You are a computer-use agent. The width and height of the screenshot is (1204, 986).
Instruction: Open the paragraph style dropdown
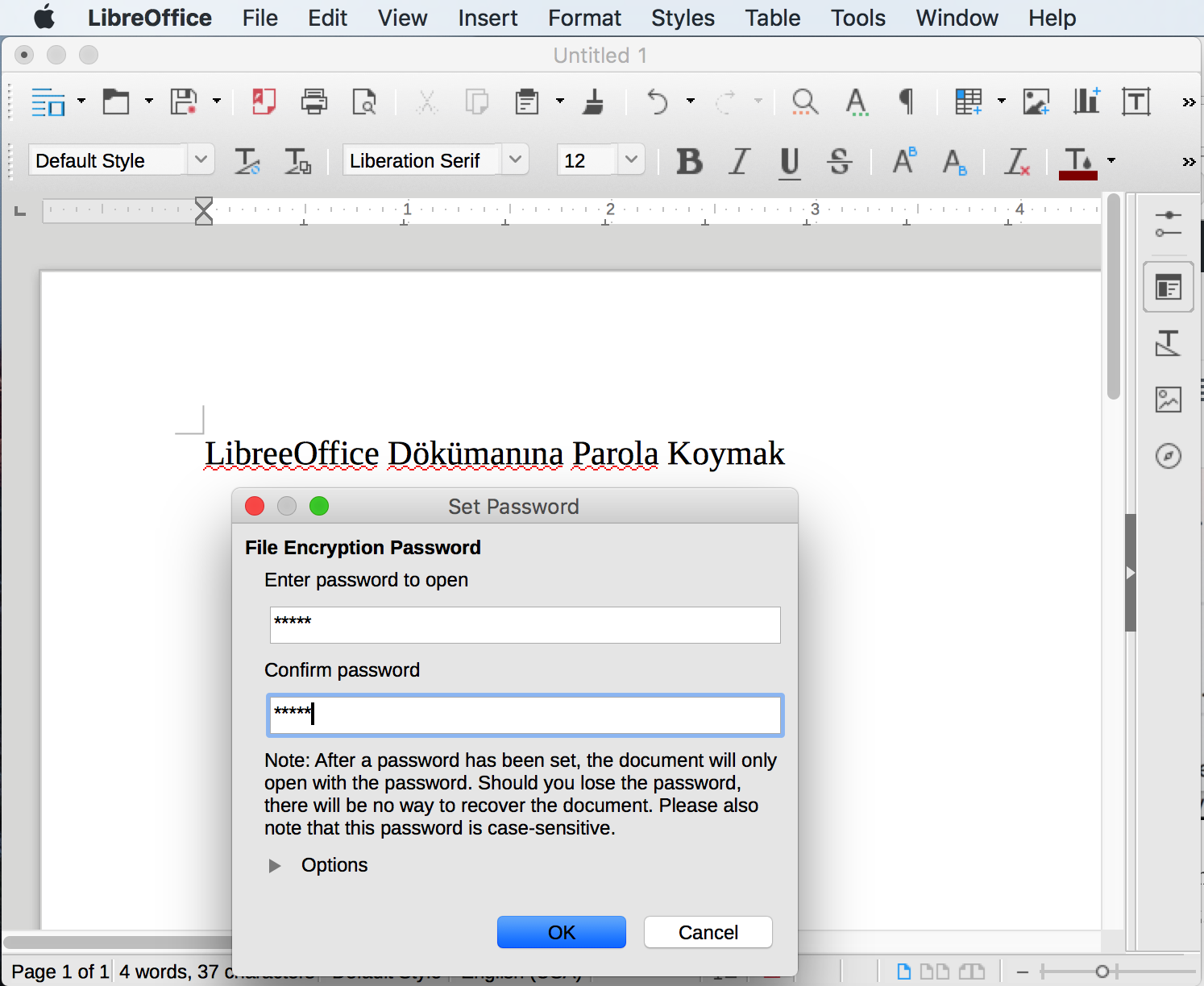[x=201, y=159]
